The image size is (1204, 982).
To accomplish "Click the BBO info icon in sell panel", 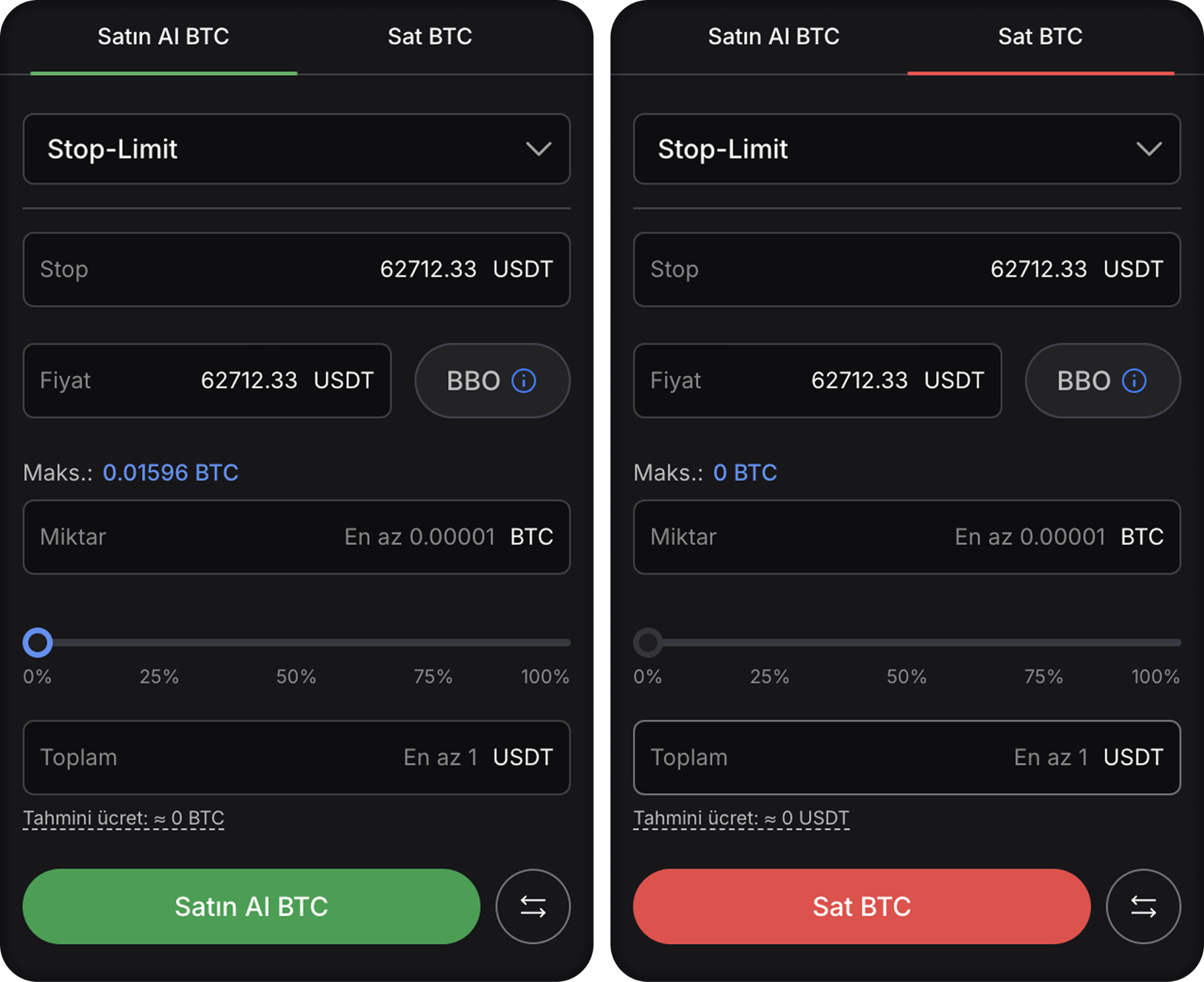I will click(x=1134, y=380).
